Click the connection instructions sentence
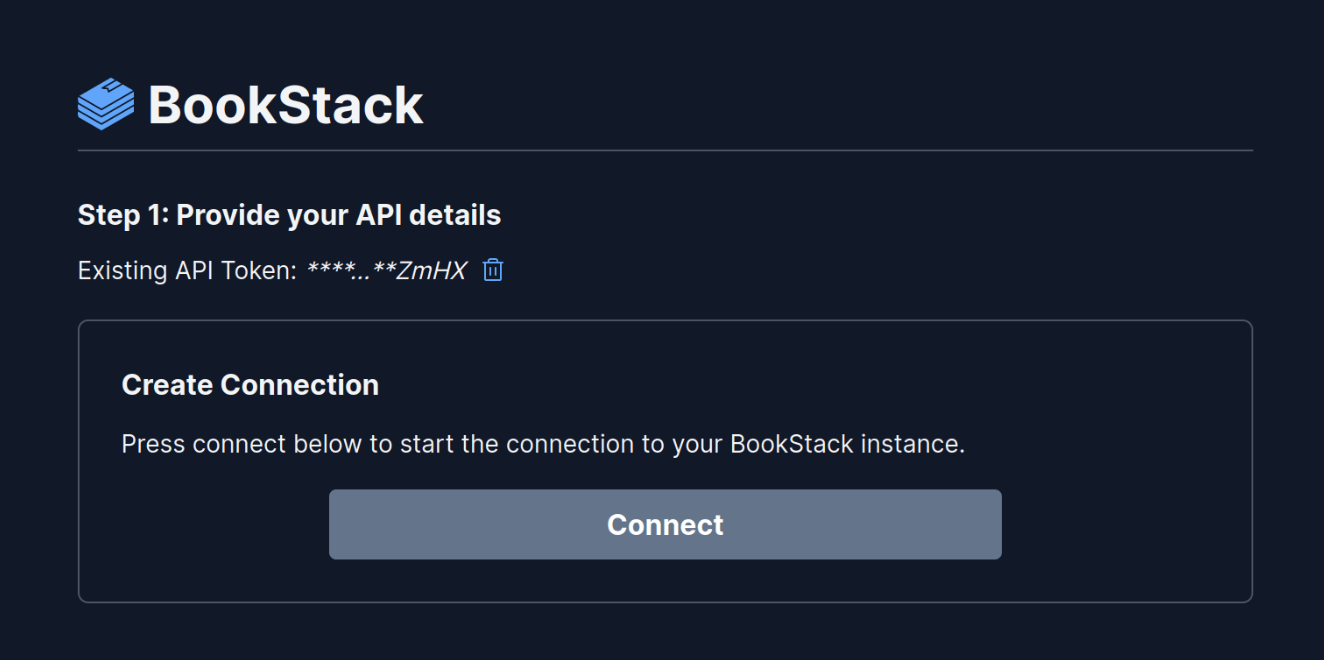The image size is (1324, 660). pyautogui.click(x=543, y=443)
